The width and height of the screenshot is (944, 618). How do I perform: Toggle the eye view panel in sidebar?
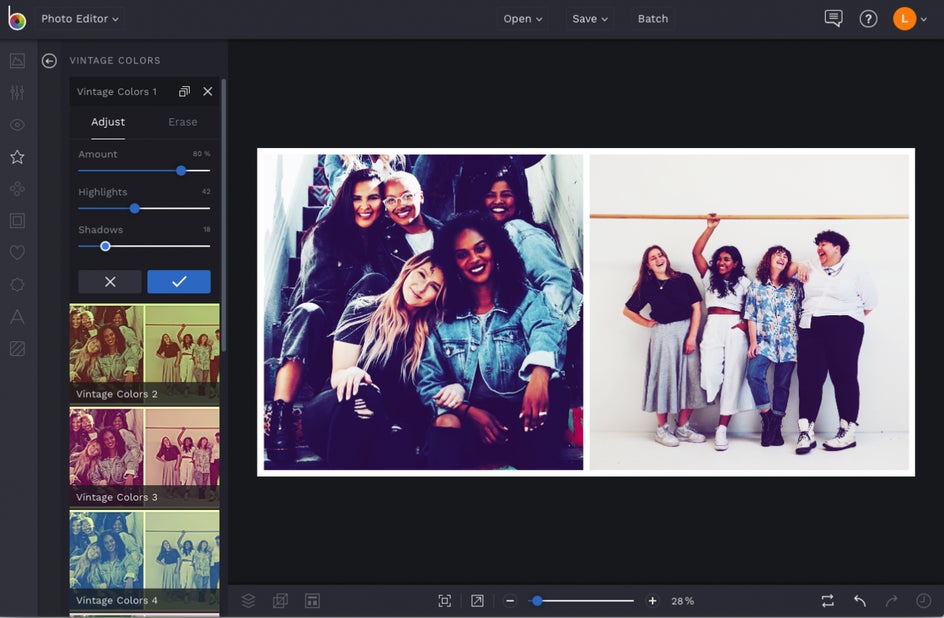click(x=17, y=125)
